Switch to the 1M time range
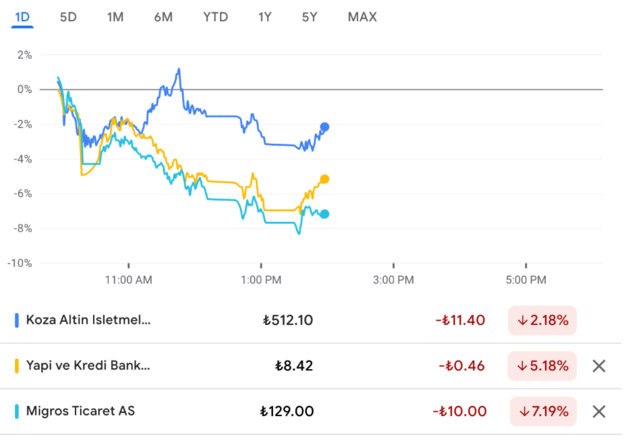The height and width of the screenshot is (448, 640). (x=115, y=17)
